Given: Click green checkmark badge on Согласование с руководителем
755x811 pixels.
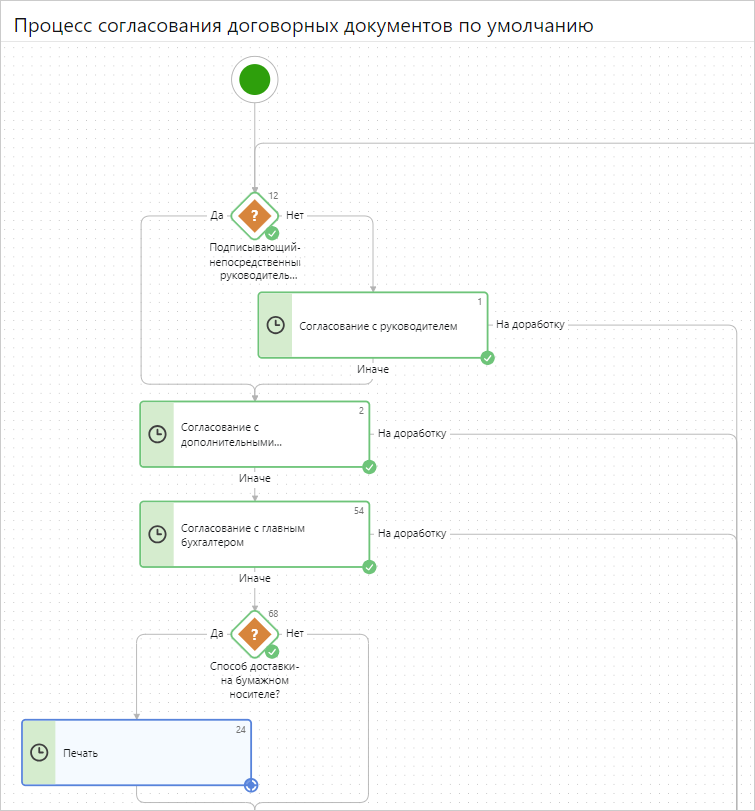Looking at the screenshot, I should (x=487, y=358).
